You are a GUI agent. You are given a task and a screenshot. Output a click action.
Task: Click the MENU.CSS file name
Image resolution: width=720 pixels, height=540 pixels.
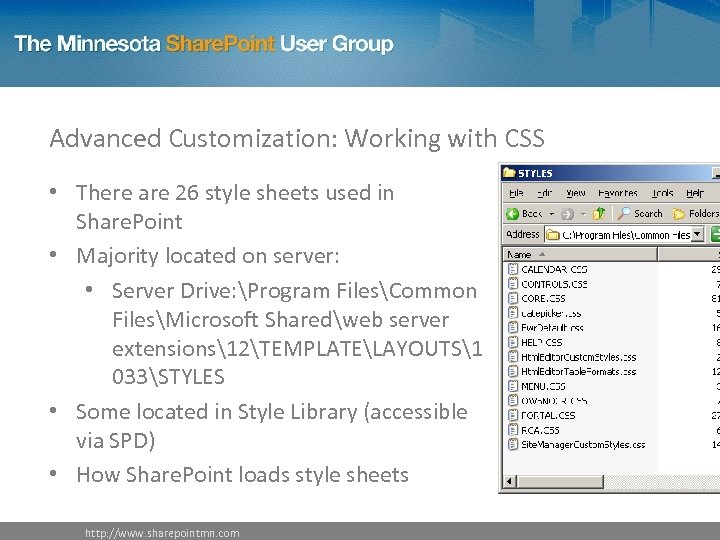543,387
